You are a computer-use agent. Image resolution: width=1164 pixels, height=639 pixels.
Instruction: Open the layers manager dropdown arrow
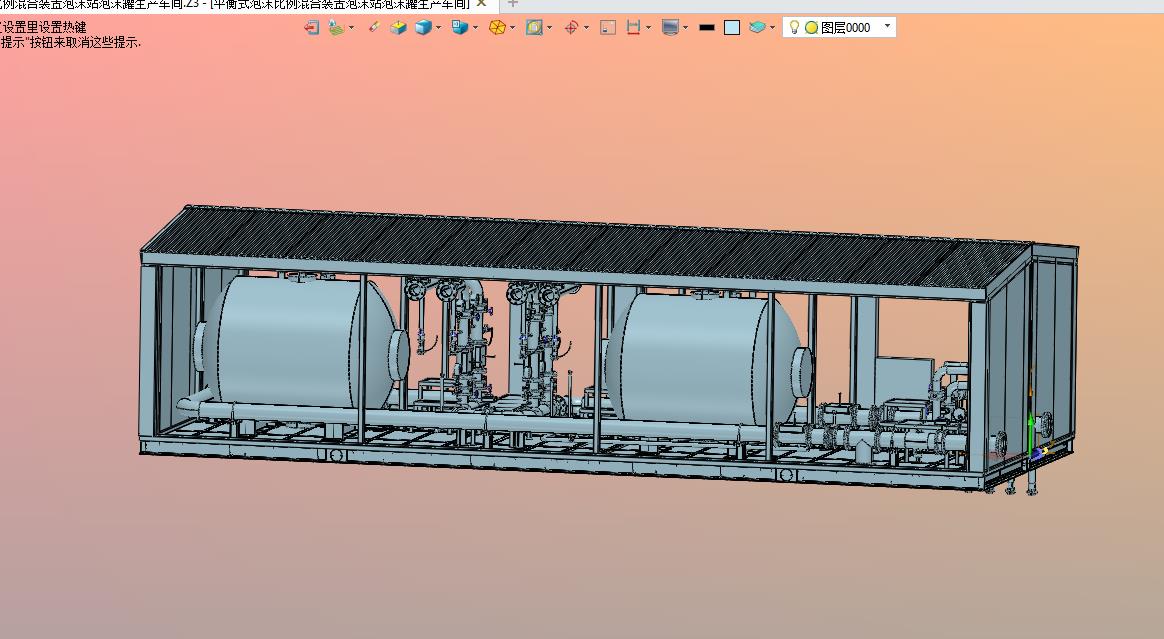773,28
